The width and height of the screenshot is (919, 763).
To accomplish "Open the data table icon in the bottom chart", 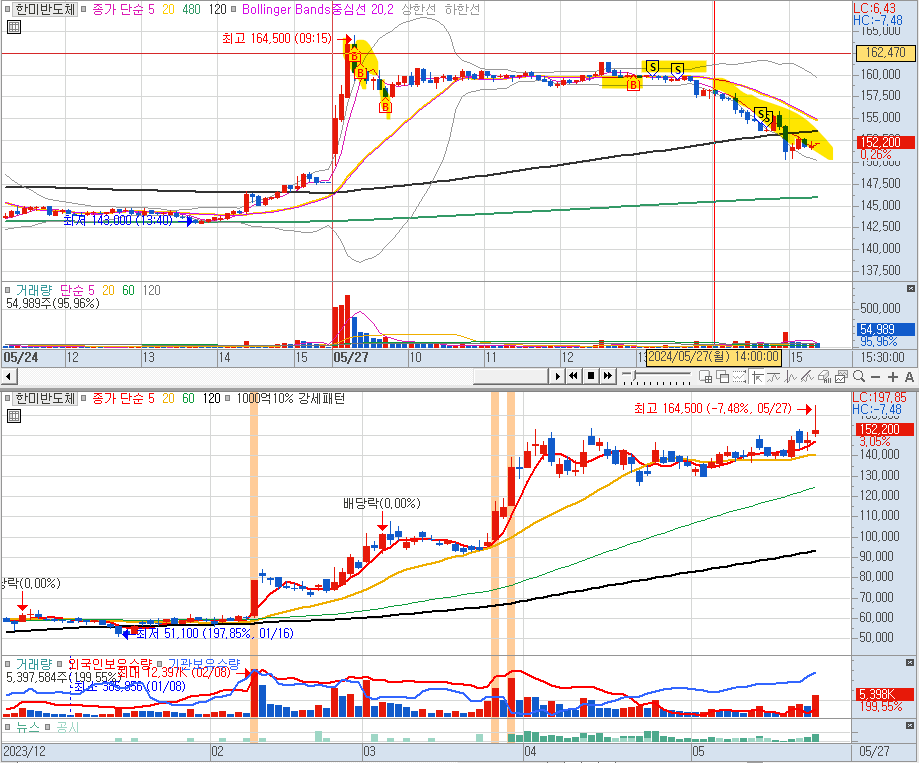I will [13, 416].
